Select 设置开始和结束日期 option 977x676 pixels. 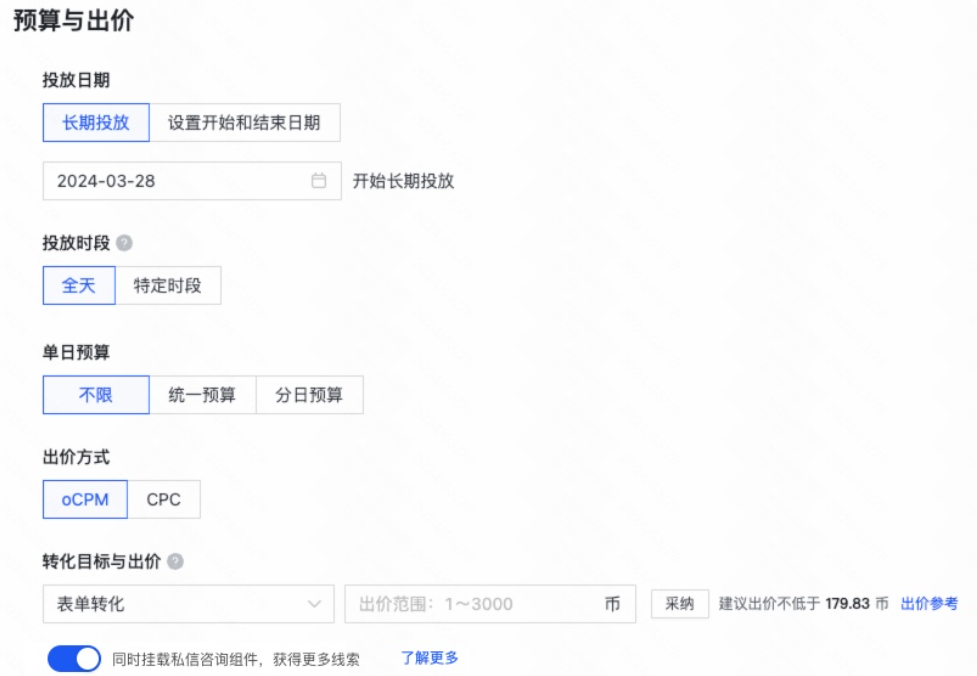[244, 122]
